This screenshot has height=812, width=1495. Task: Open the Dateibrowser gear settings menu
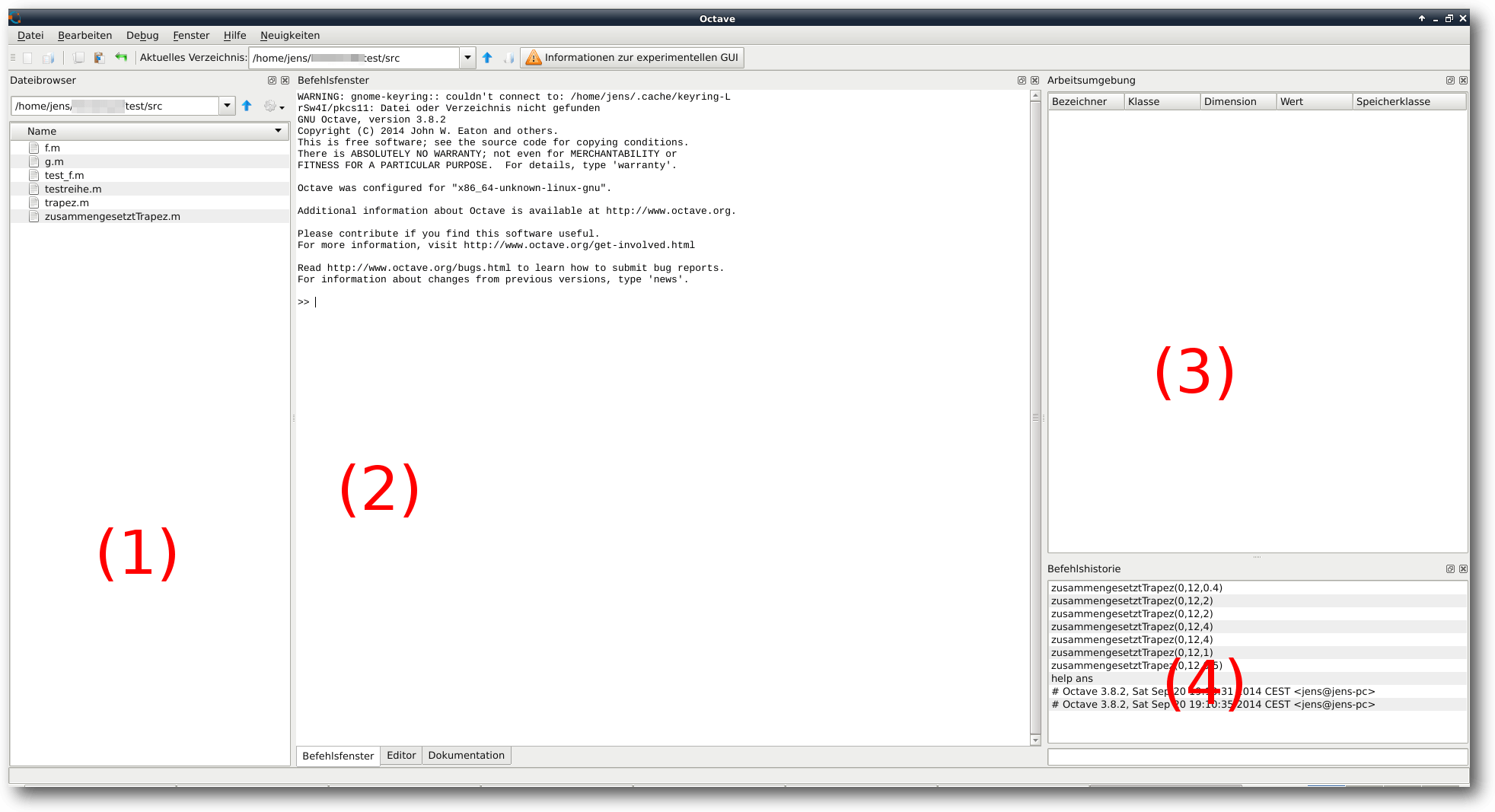(x=274, y=107)
